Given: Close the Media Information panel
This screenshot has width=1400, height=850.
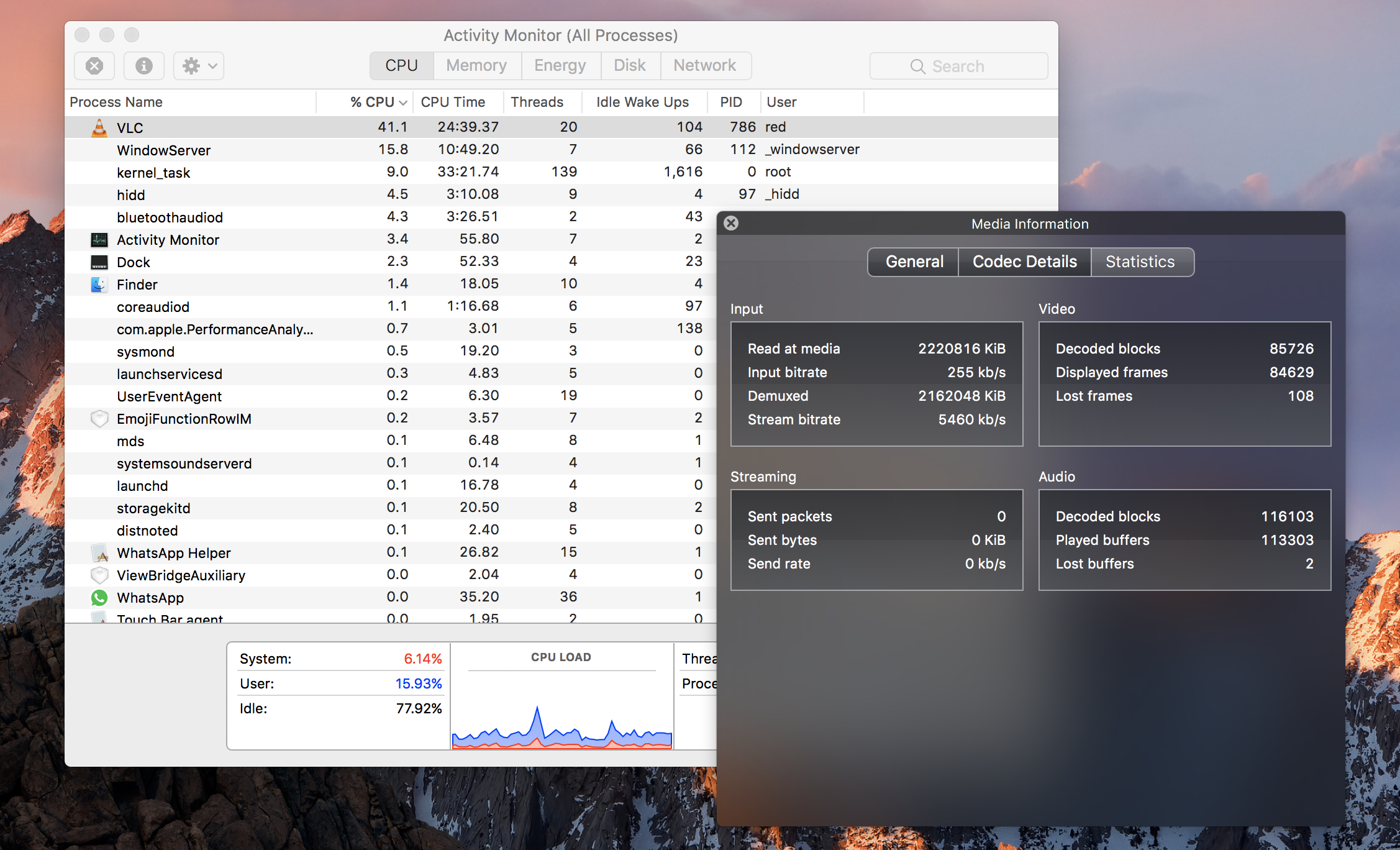Looking at the screenshot, I should pyautogui.click(x=731, y=223).
